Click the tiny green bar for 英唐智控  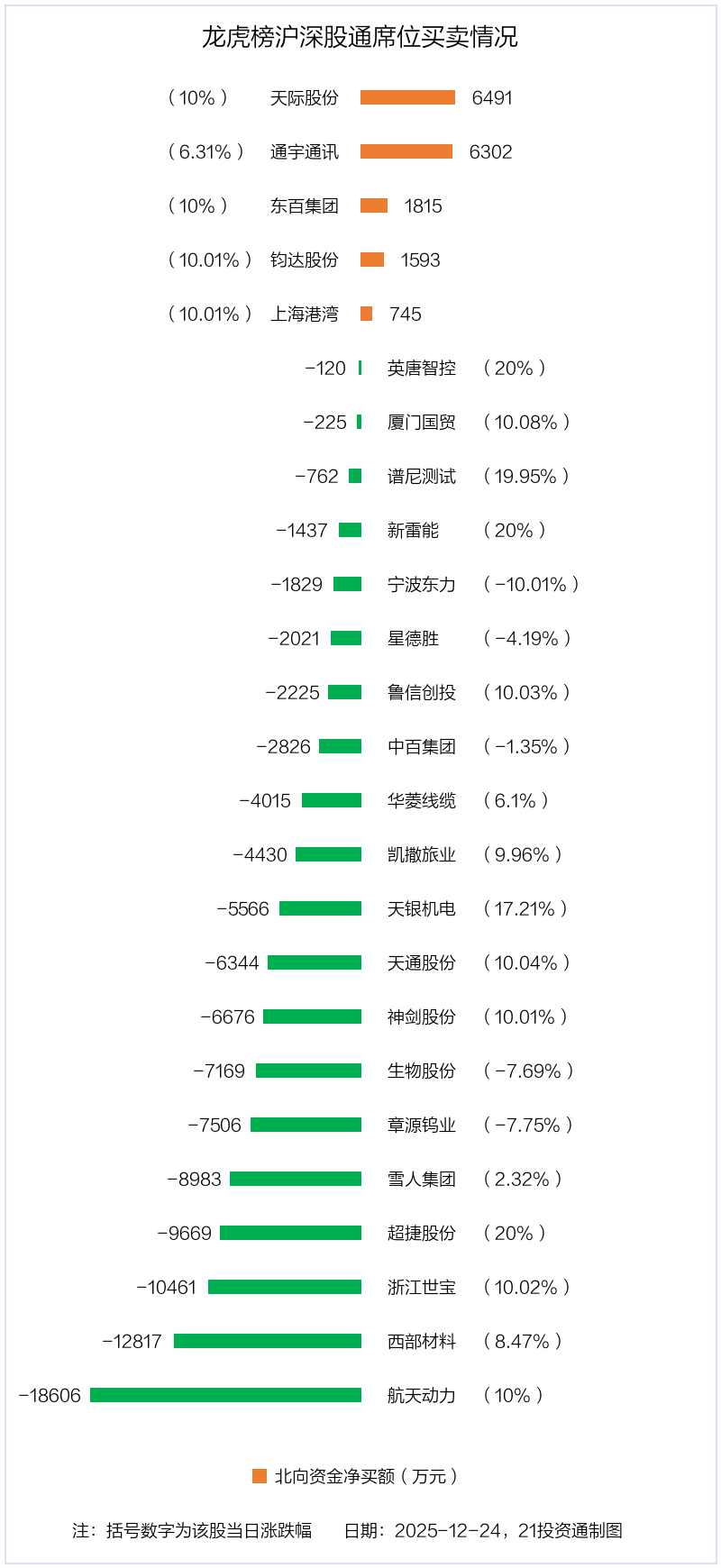click(360, 368)
